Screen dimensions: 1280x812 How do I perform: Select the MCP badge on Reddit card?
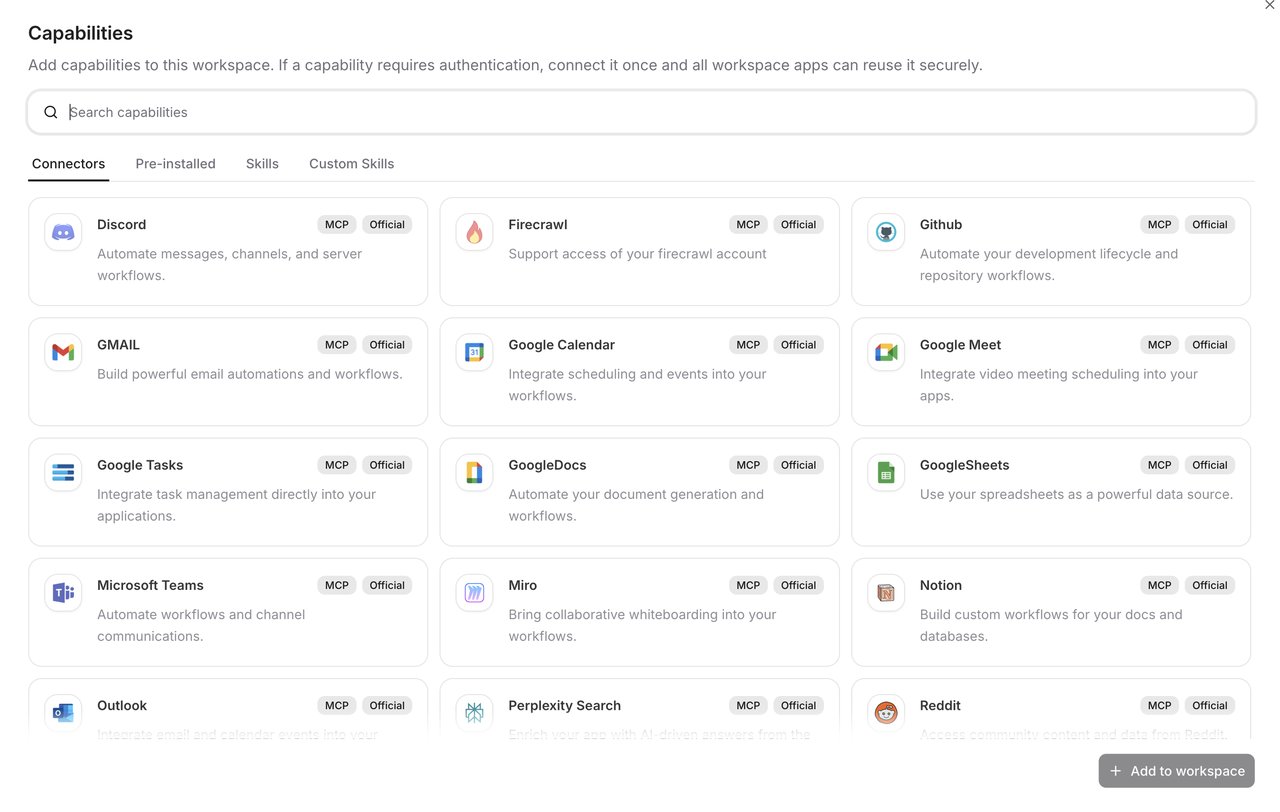1160,705
